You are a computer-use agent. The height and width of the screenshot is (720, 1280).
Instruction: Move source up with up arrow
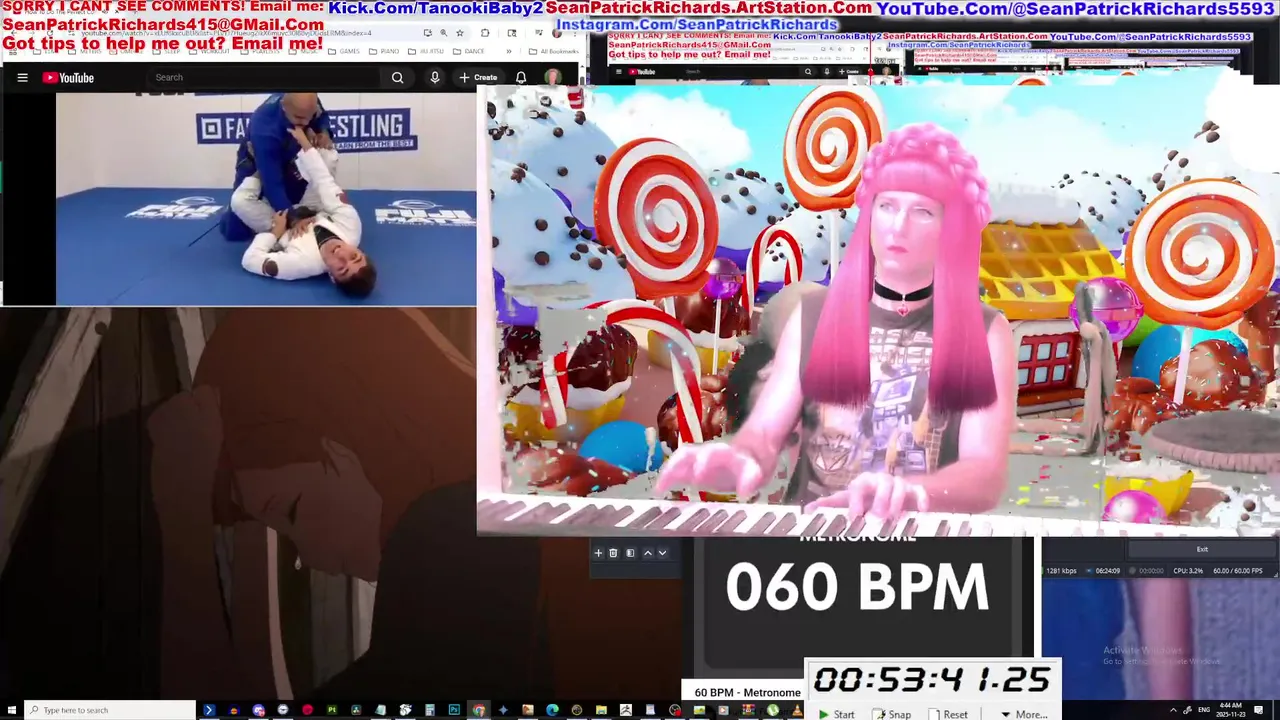tap(647, 553)
